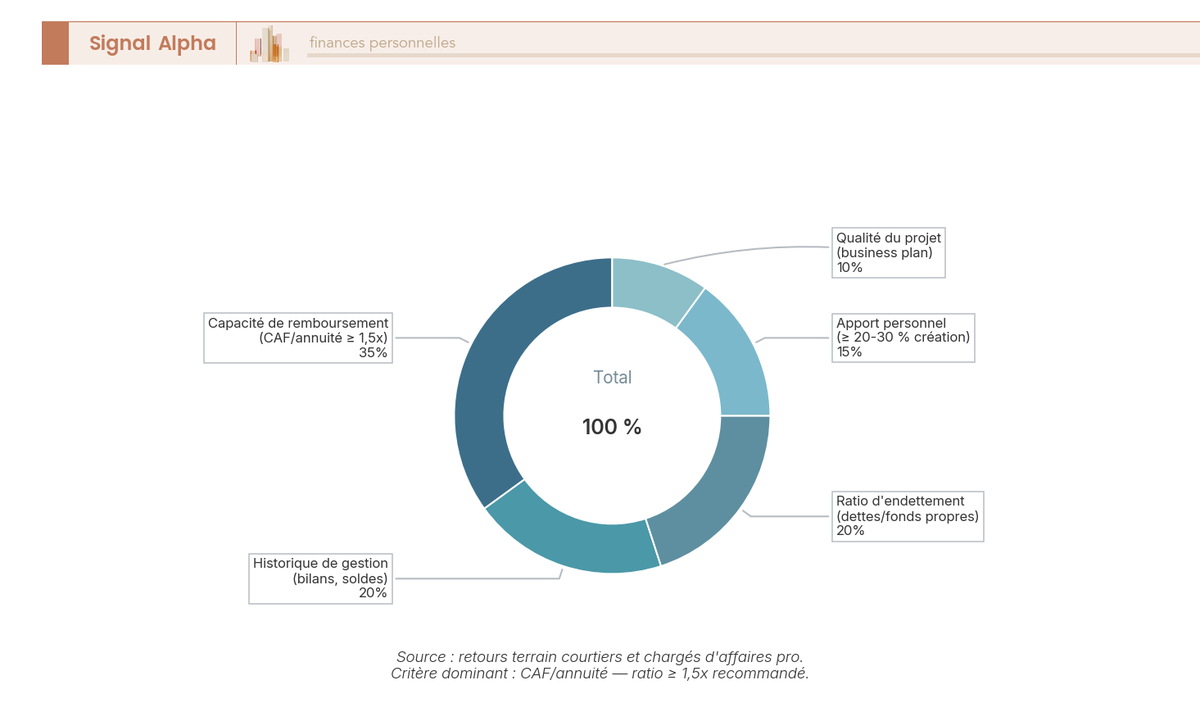
Task: Toggle the Apport personnel legend entry
Action: point(903,337)
